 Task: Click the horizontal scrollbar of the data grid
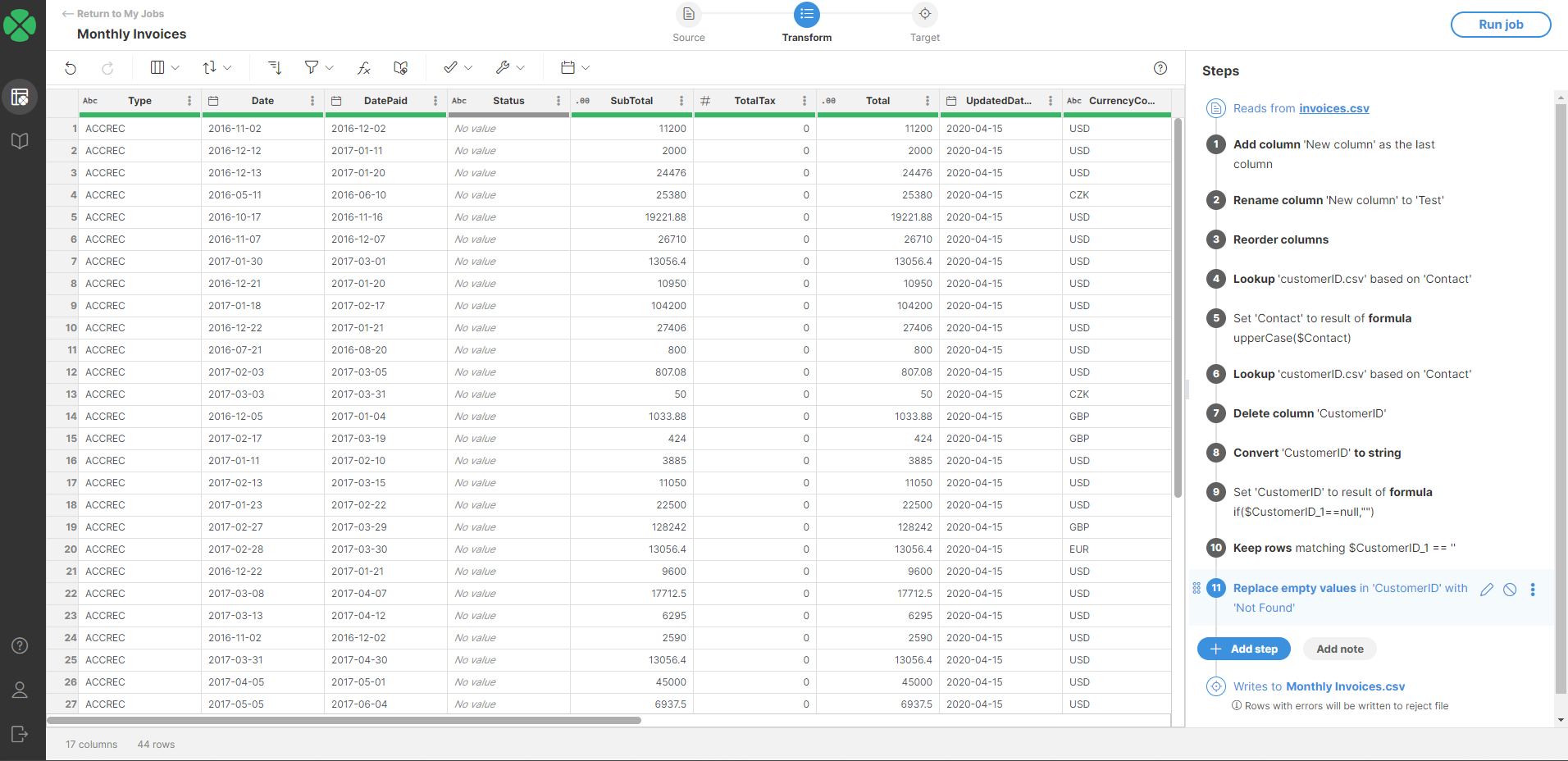click(344, 721)
